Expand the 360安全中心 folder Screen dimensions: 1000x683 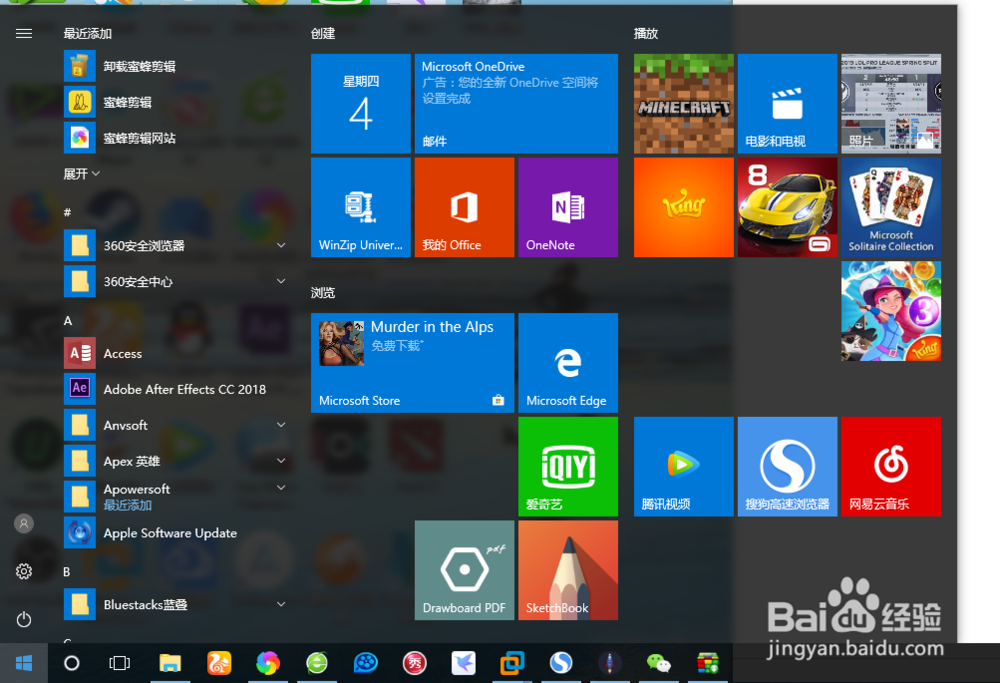pyautogui.click(x=175, y=281)
